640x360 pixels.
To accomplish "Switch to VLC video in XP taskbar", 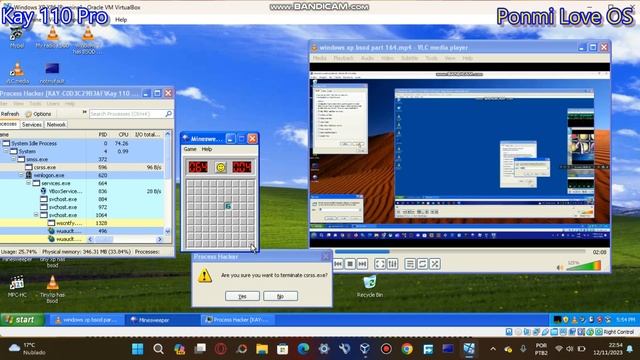I will click(87, 320).
